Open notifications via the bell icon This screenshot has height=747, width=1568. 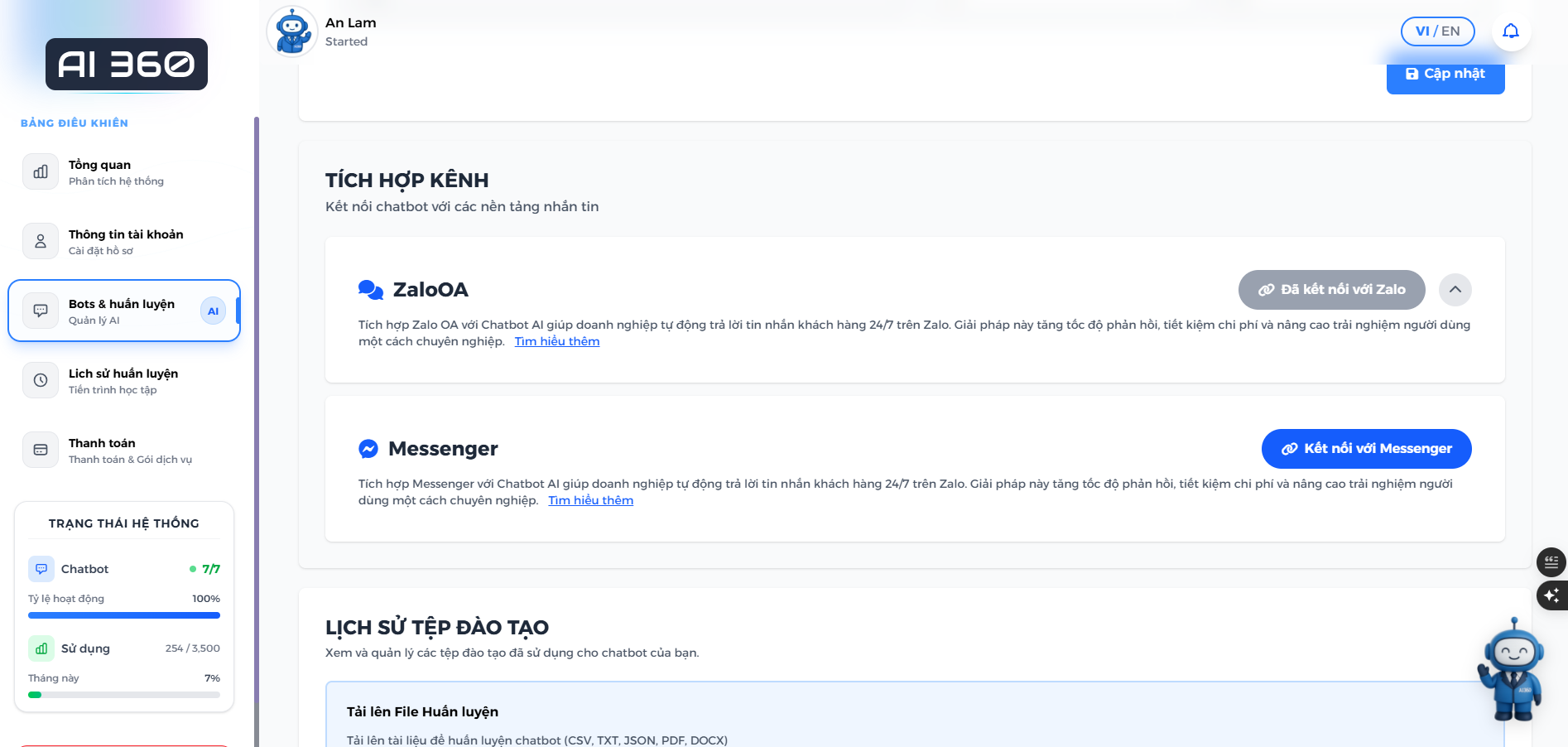click(1511, 31)
